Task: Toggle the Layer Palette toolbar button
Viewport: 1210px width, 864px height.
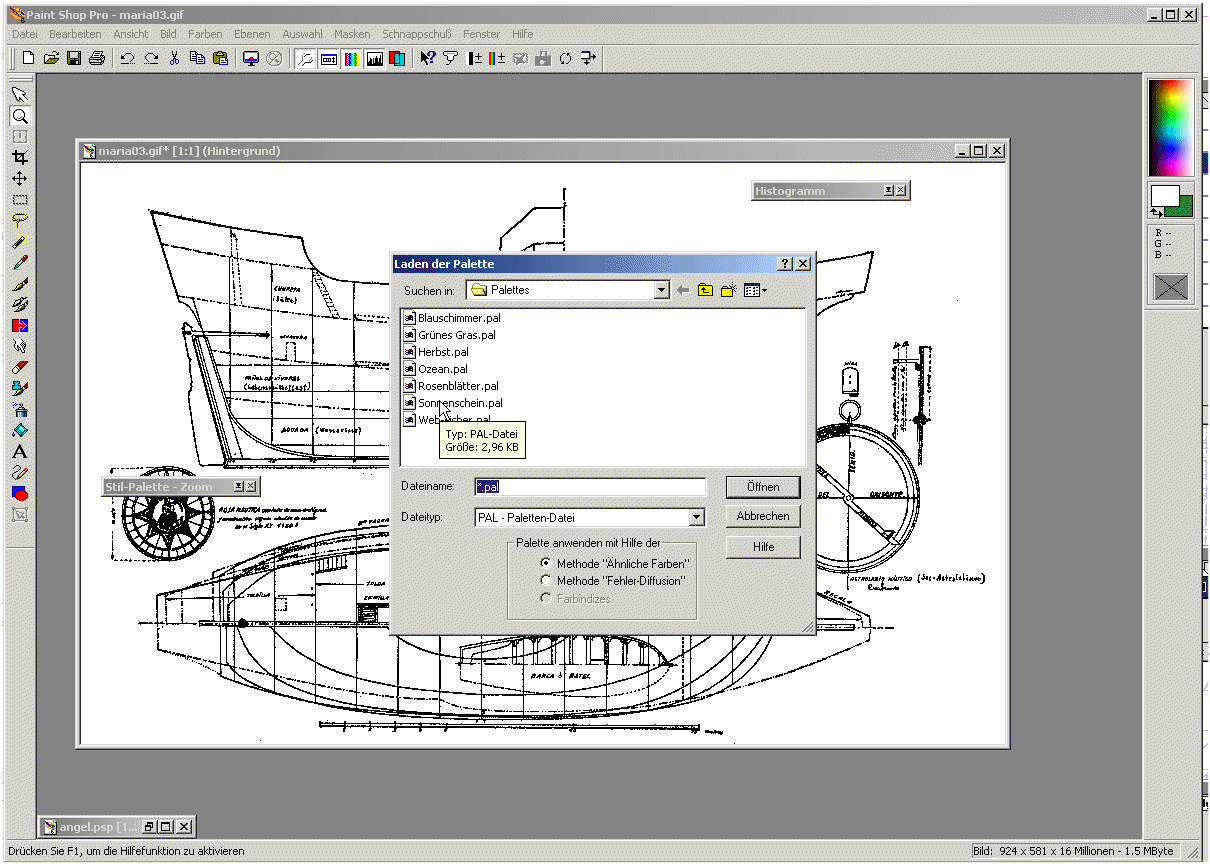Action: click(x=398, y=58)
